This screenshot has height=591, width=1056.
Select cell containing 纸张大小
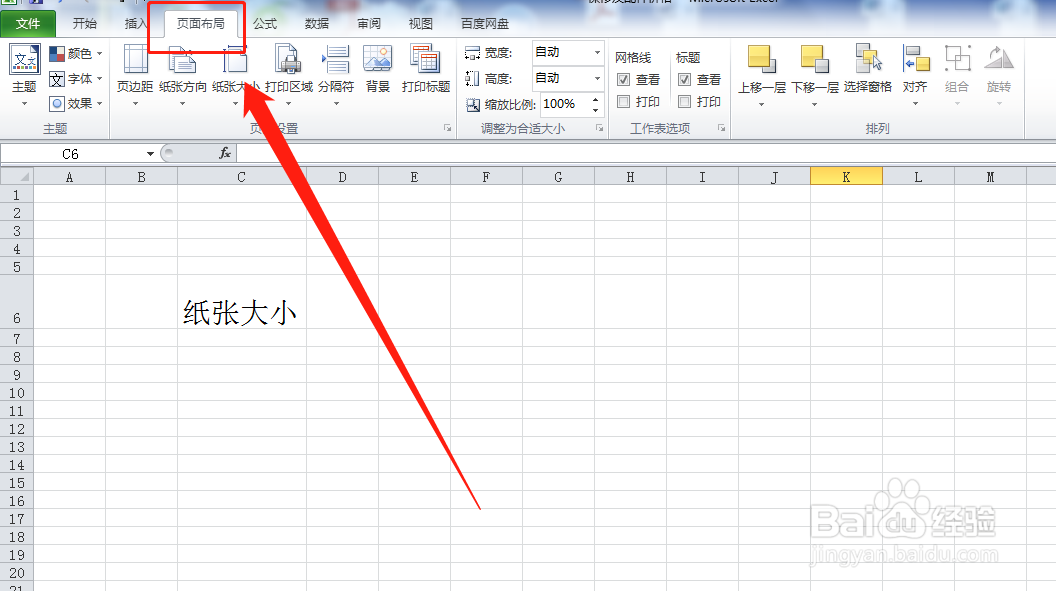[x=242, y=301]
